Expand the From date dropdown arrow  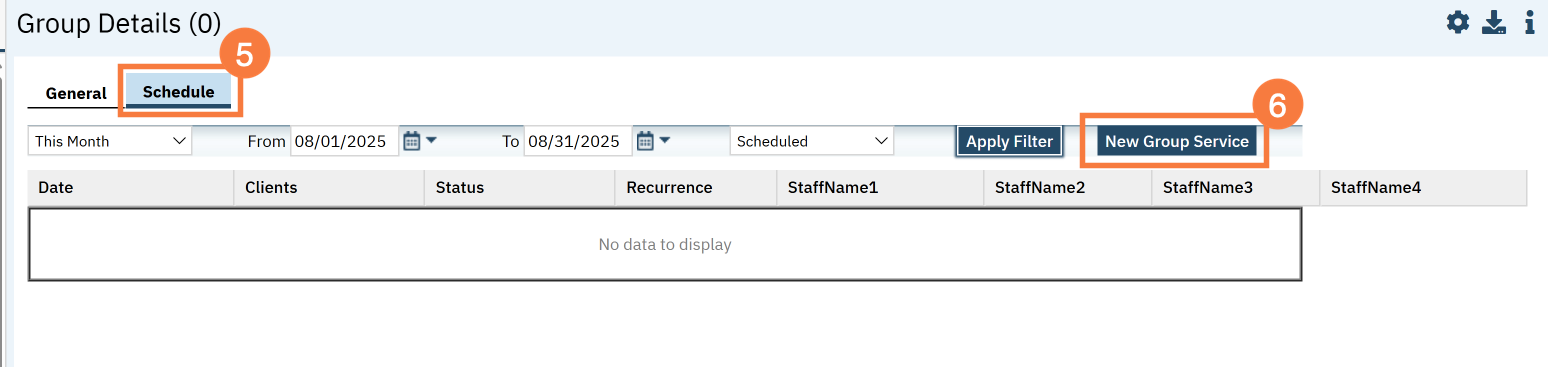click(x=432, y=140)
